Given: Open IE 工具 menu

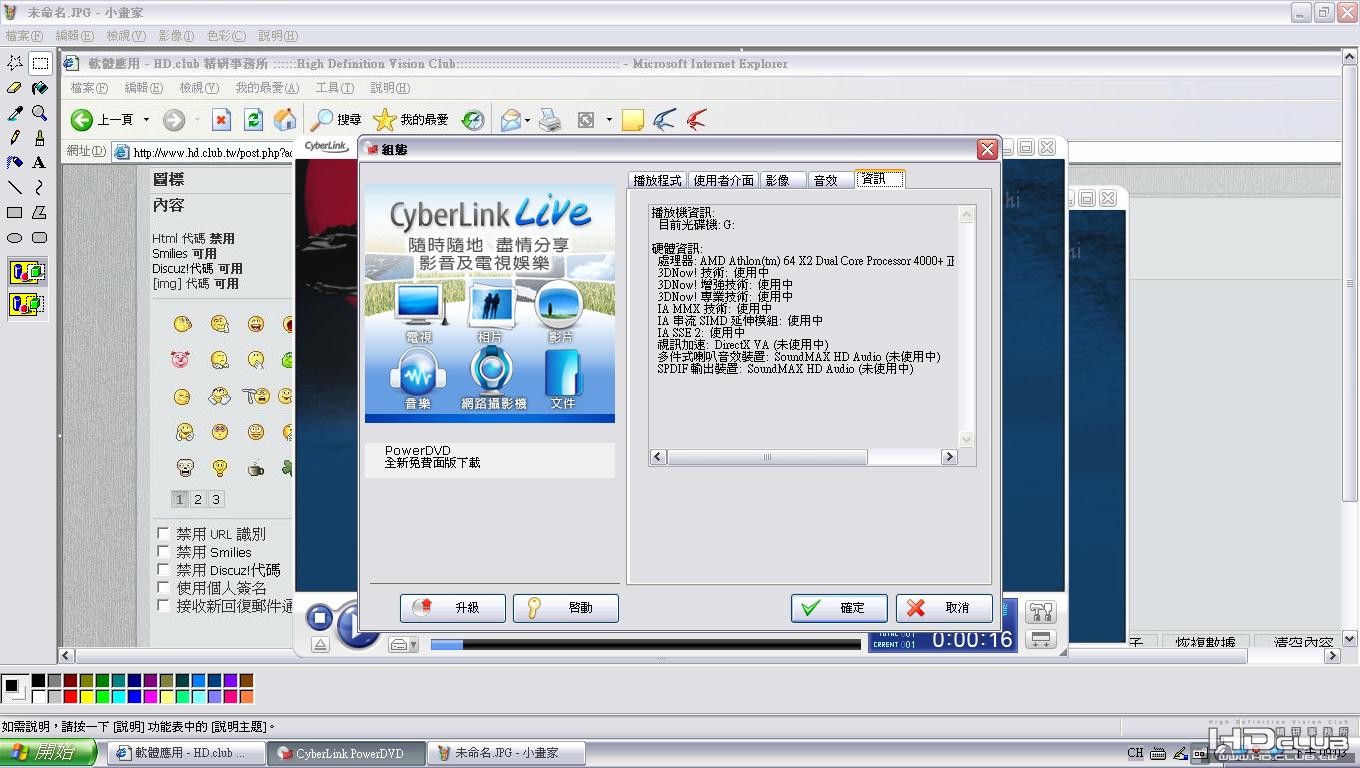Looking at the screenshot, I should (x=334, y=88).
